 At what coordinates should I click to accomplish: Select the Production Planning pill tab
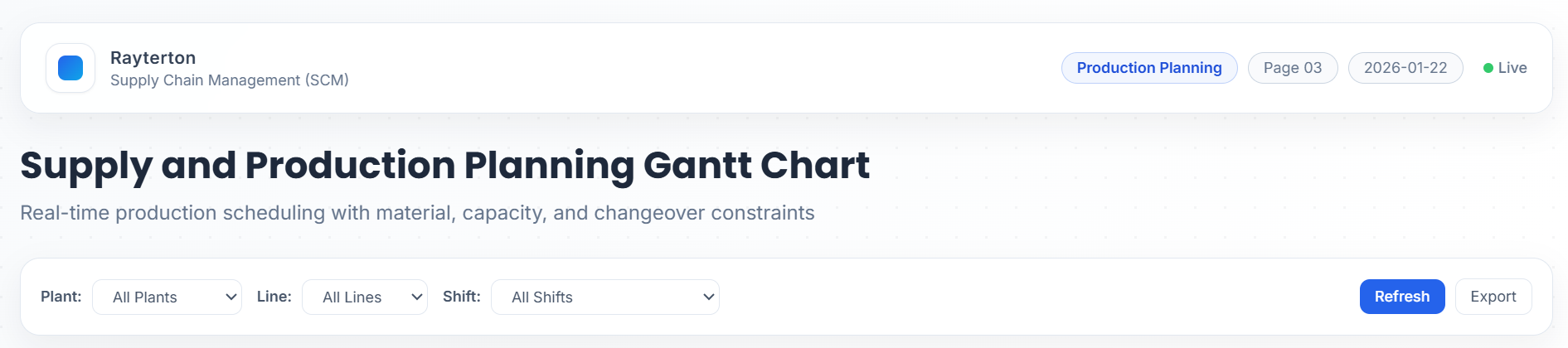click(x=1149, y=68)
